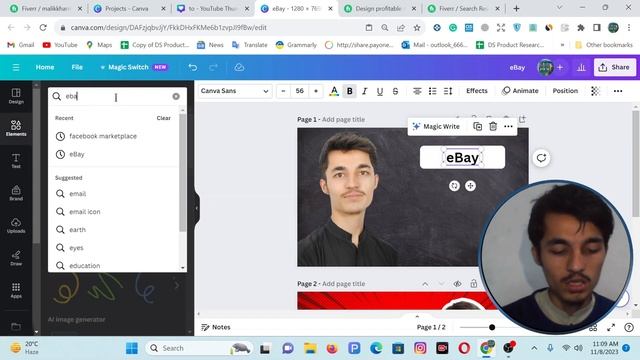Image resolution: width=640 pixels, height=360 pixels.
Task: Open text color picker
Action: [334, 91]
